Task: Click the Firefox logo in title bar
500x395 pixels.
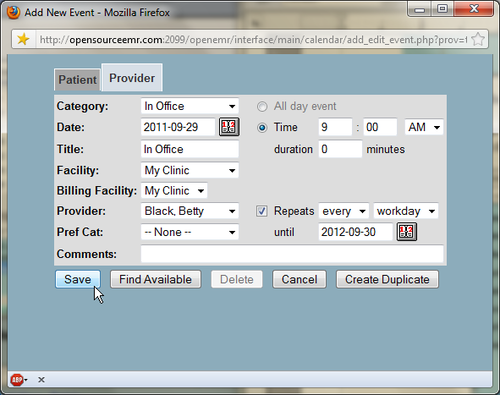Action: point(13,13)
